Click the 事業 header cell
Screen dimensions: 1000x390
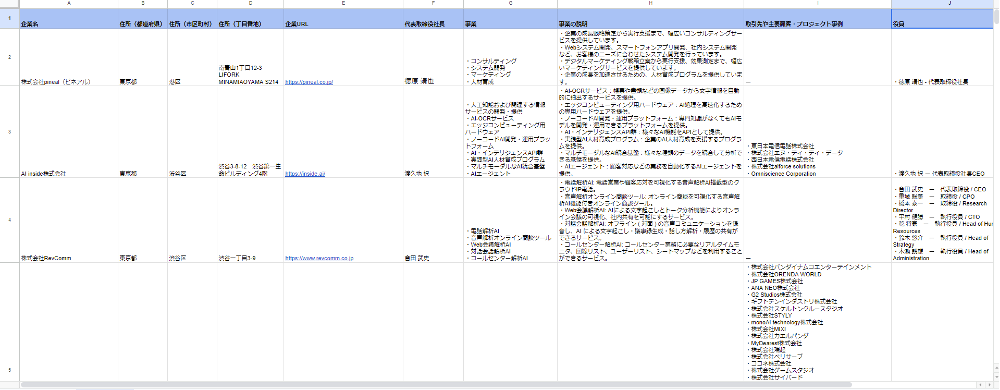tap(510, 18)
